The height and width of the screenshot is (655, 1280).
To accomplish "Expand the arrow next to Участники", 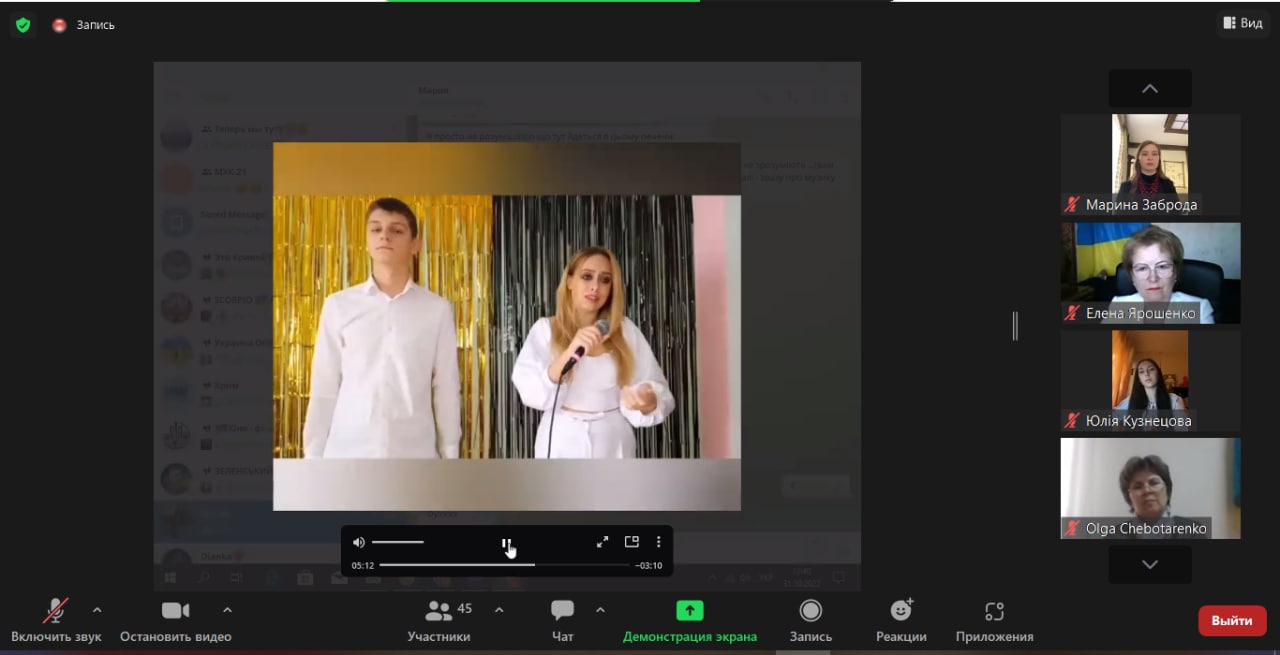I will click(x=499, y=610).
